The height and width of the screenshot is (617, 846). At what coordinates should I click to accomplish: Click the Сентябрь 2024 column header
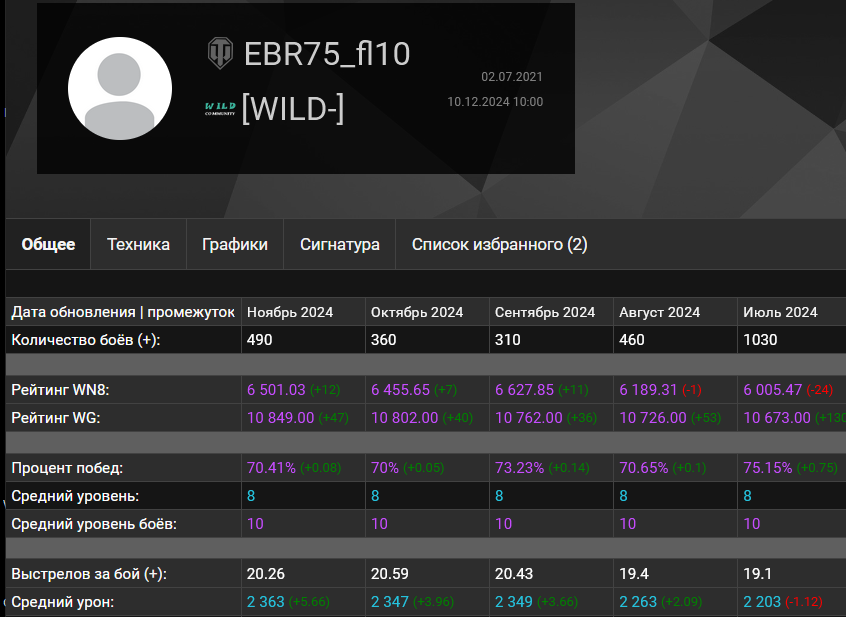click(x=545, y=312)
